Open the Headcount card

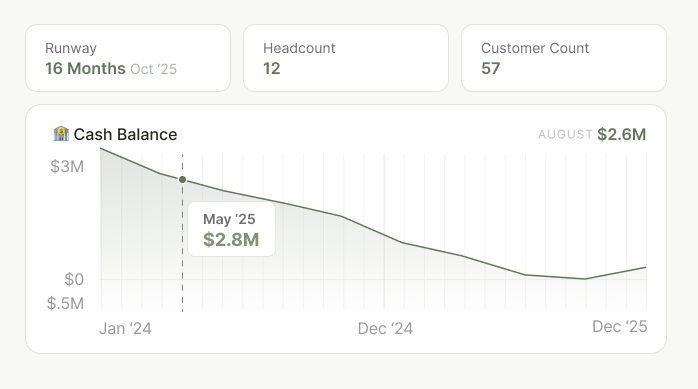[346, 58]
